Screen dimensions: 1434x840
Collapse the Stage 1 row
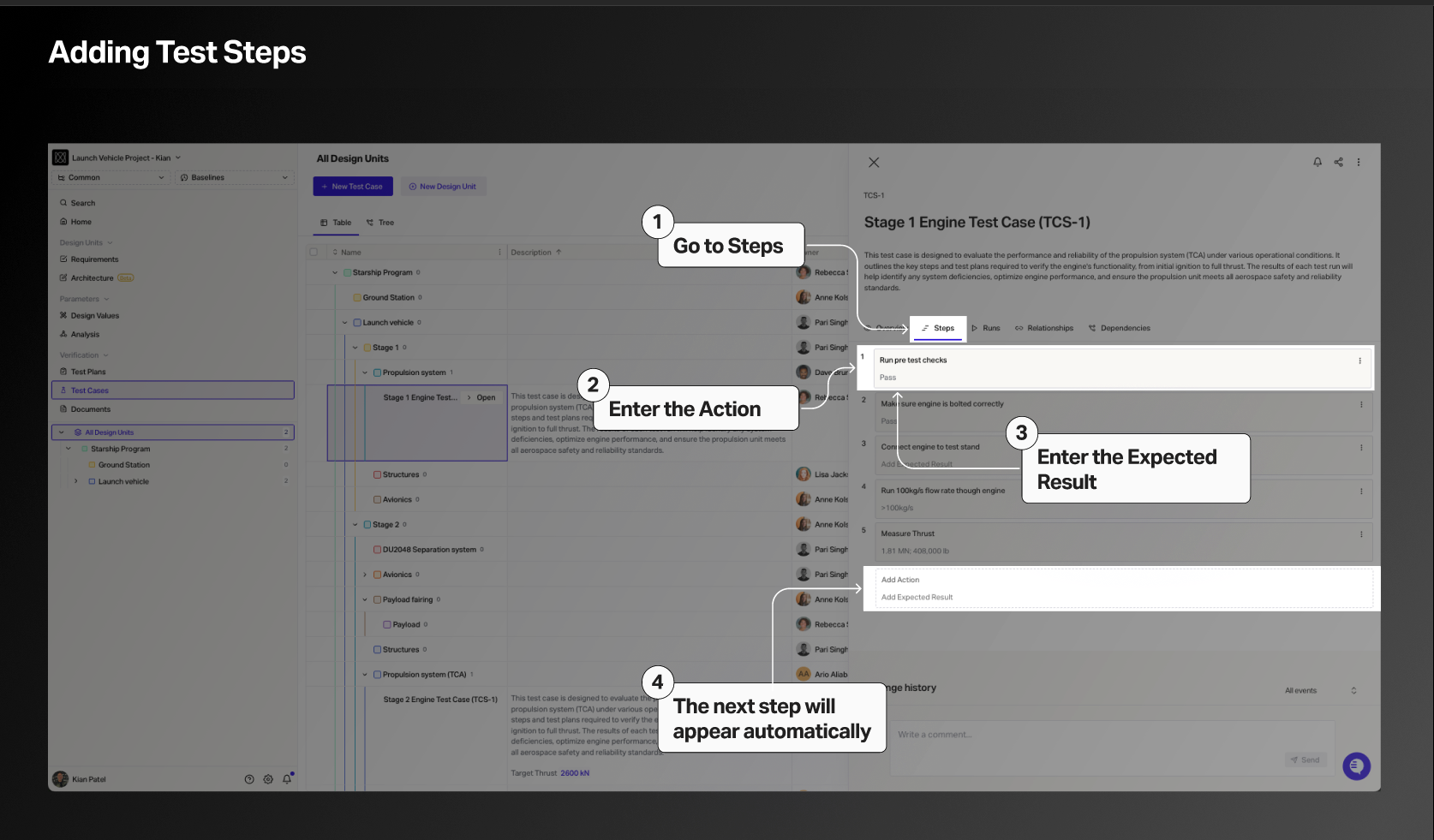(x=356, y=348)
